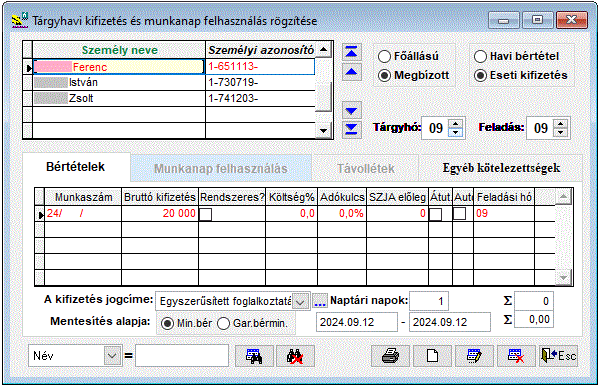Click start date field 2024.09.12

356,322
